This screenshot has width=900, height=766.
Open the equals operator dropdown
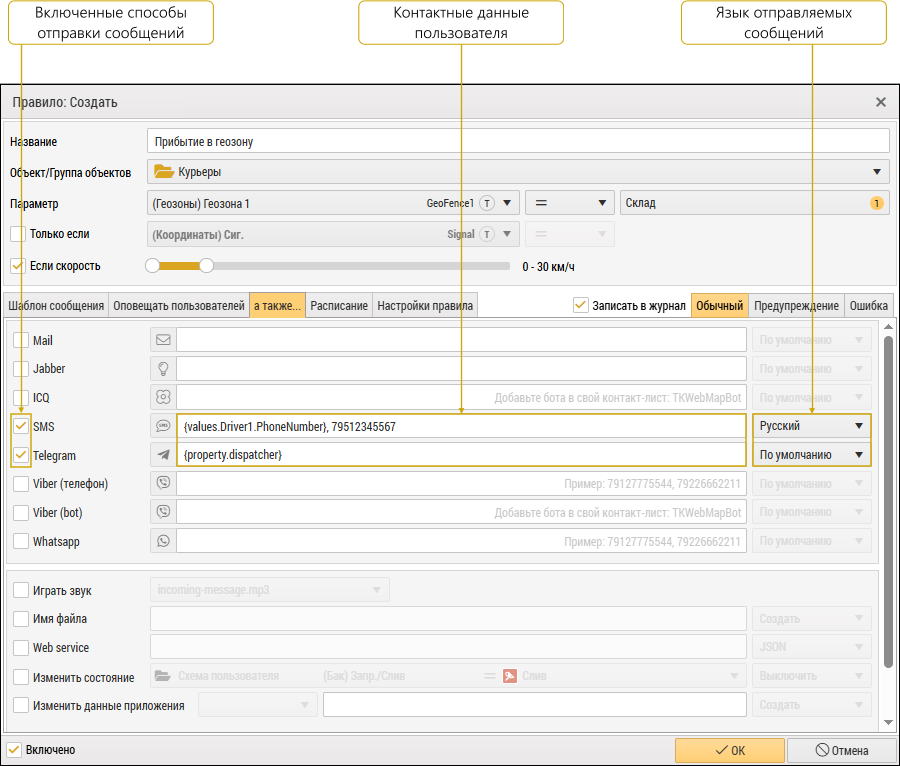pos(570,203)
